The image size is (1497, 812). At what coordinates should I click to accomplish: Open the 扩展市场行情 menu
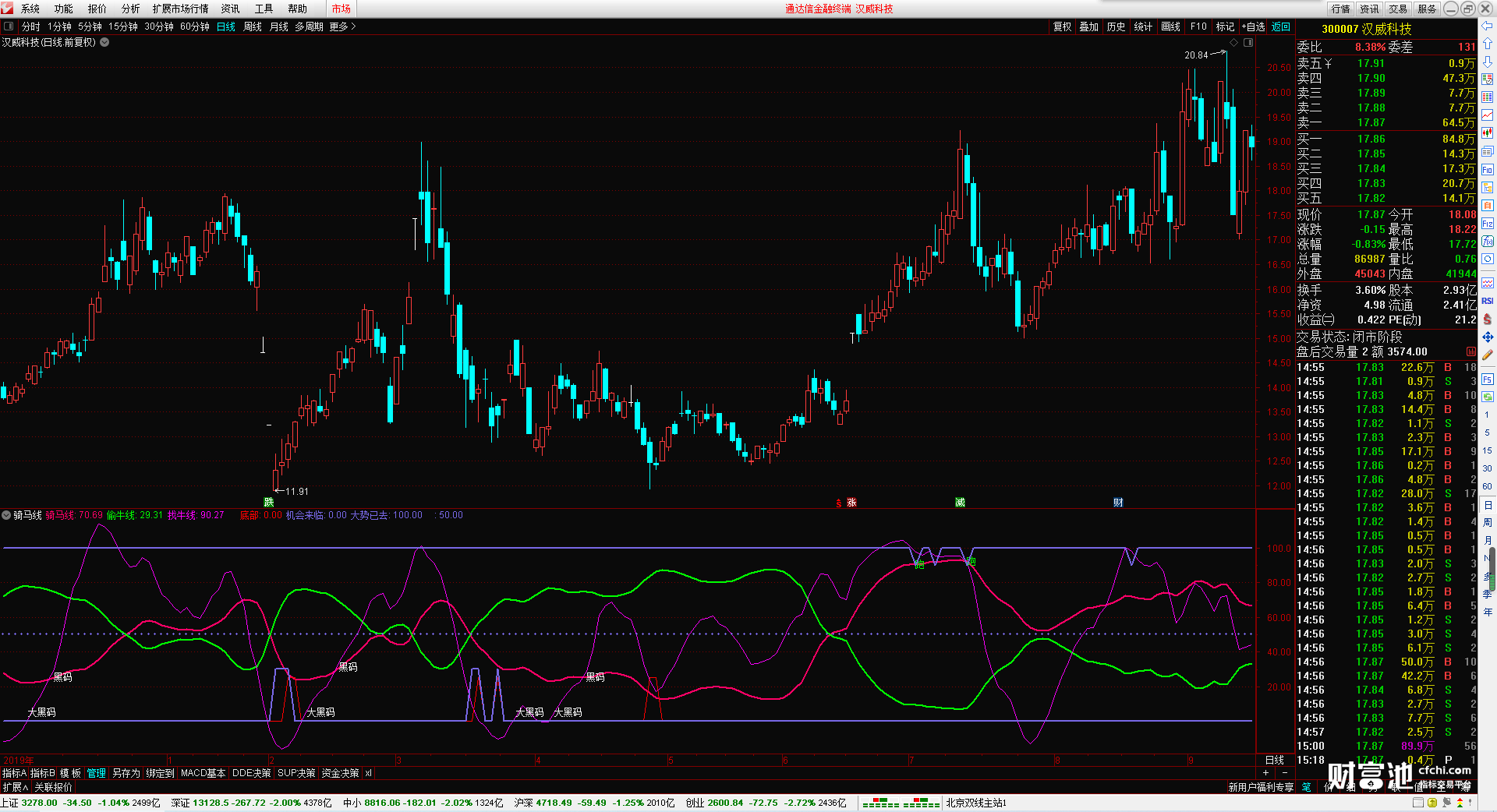181,9
